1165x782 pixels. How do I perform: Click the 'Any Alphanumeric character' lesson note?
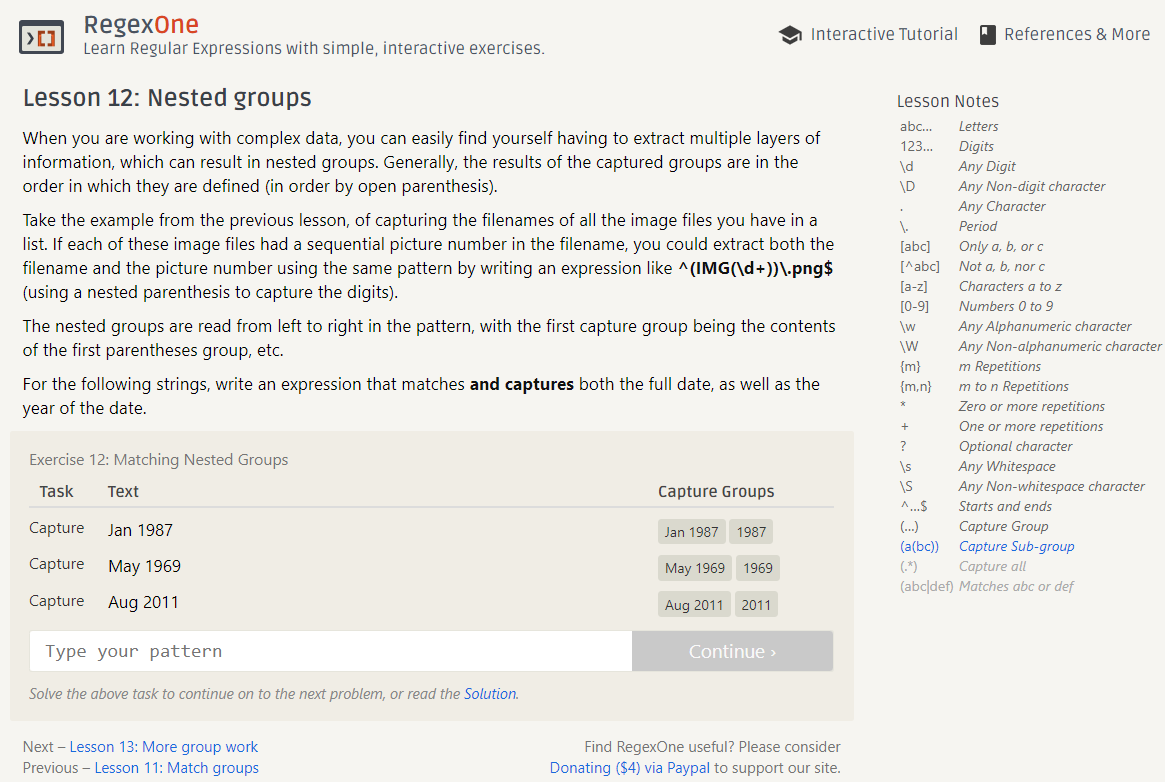pyautogui.click(x=1045, y=325)
